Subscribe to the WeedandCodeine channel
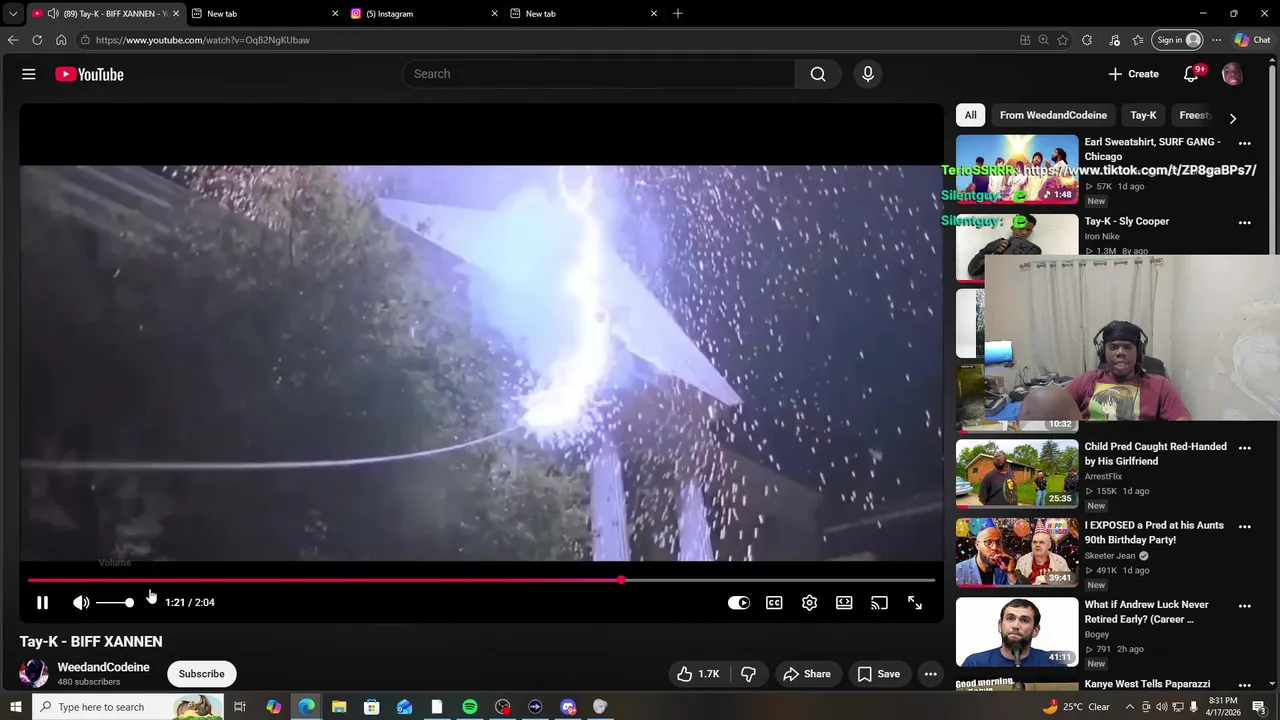Image resolution: width=1280 pixels, height=720 pixels. (x=201, y=674)
